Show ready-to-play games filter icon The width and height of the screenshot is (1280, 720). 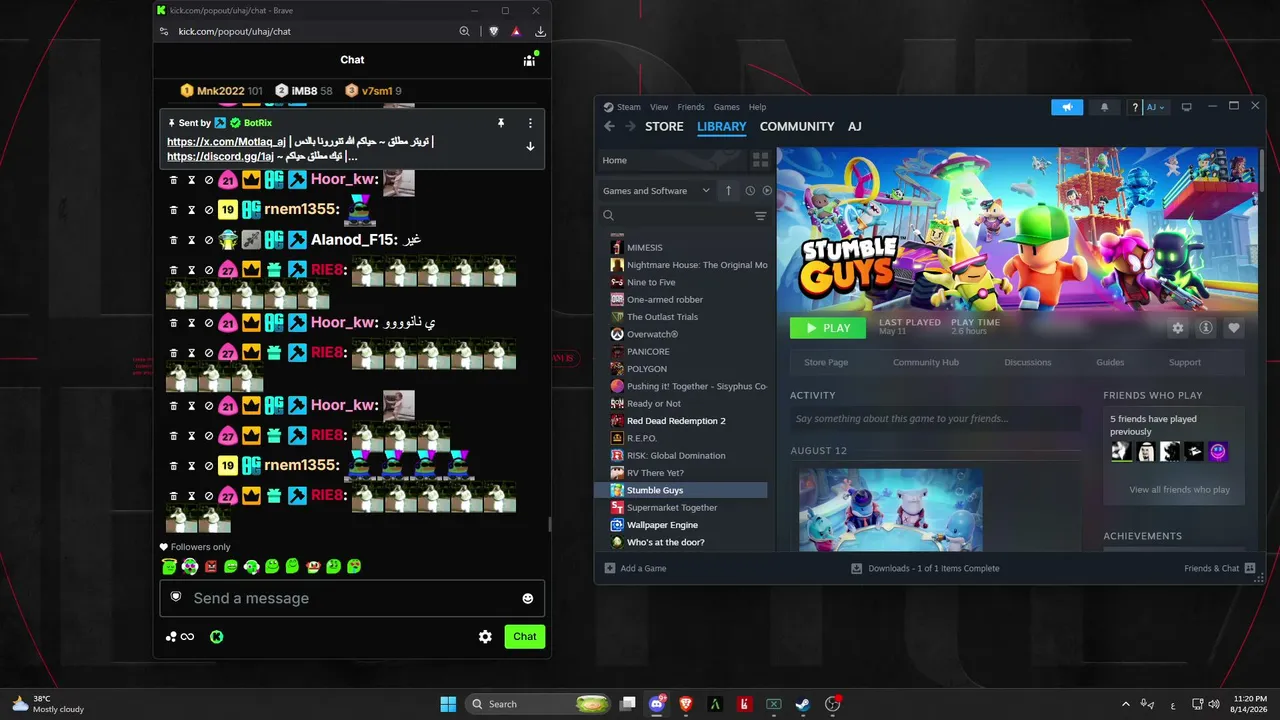pos(767,190)
